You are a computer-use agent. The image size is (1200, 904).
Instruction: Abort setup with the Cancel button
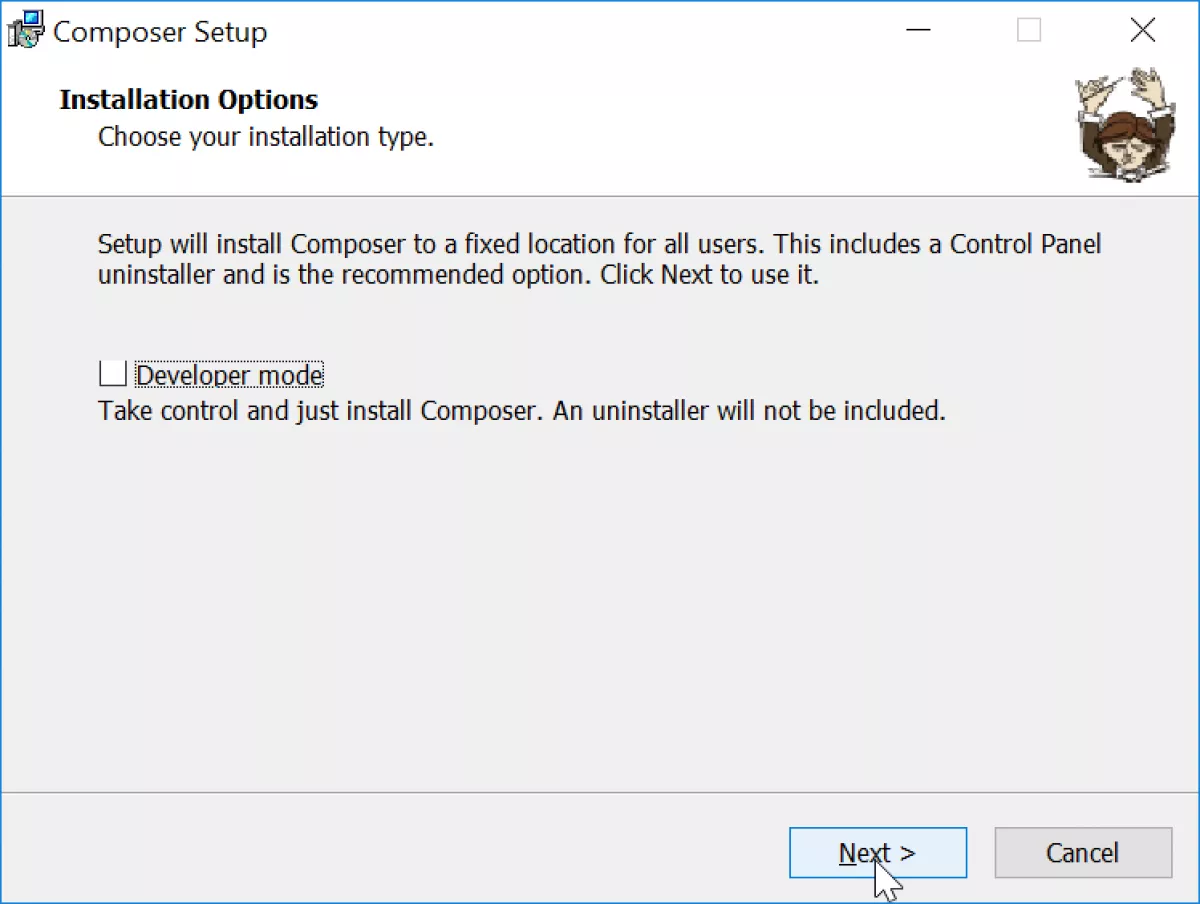coord(1082,852)
